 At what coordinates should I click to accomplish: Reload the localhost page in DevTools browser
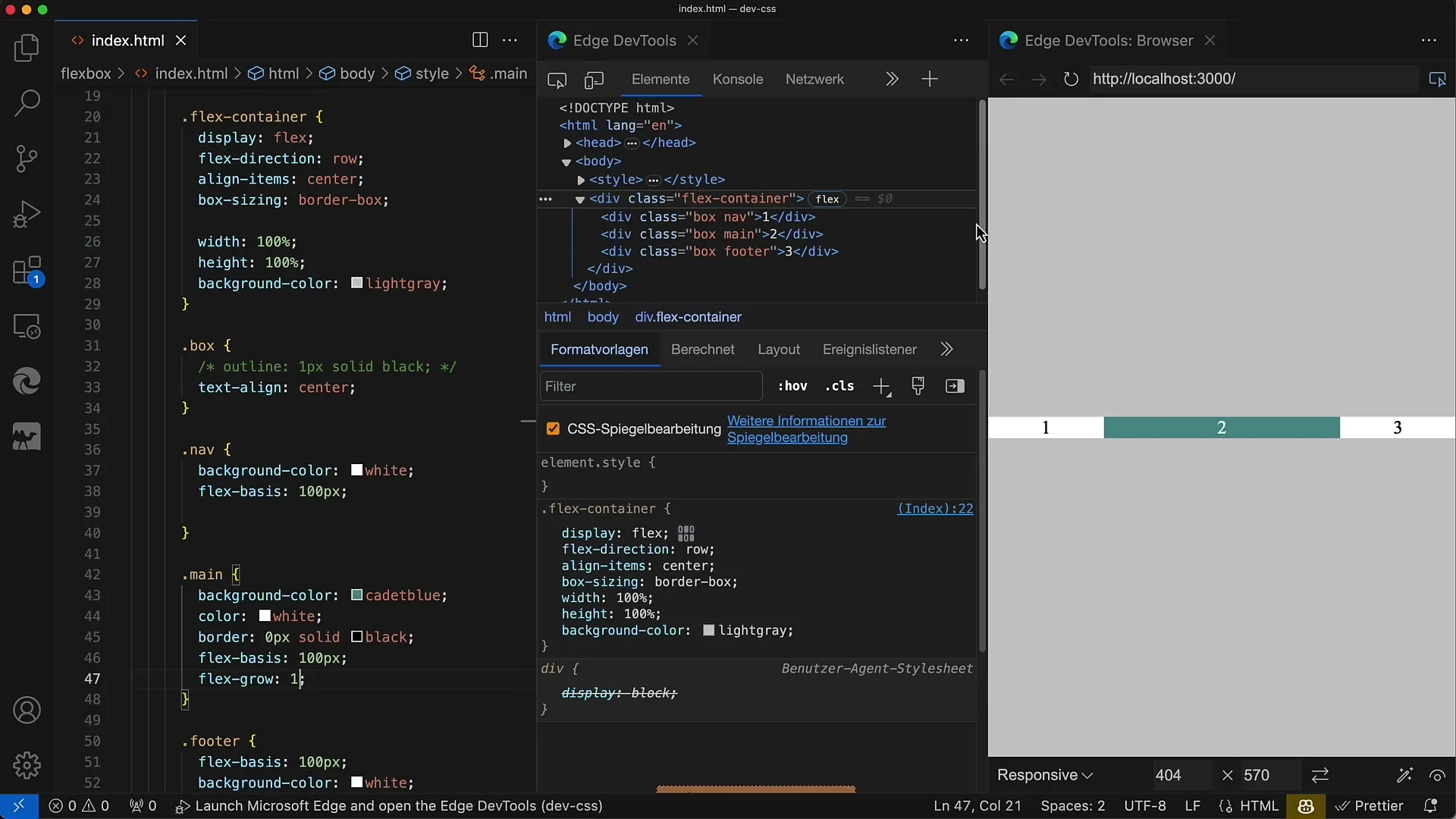pos(1071,79)
